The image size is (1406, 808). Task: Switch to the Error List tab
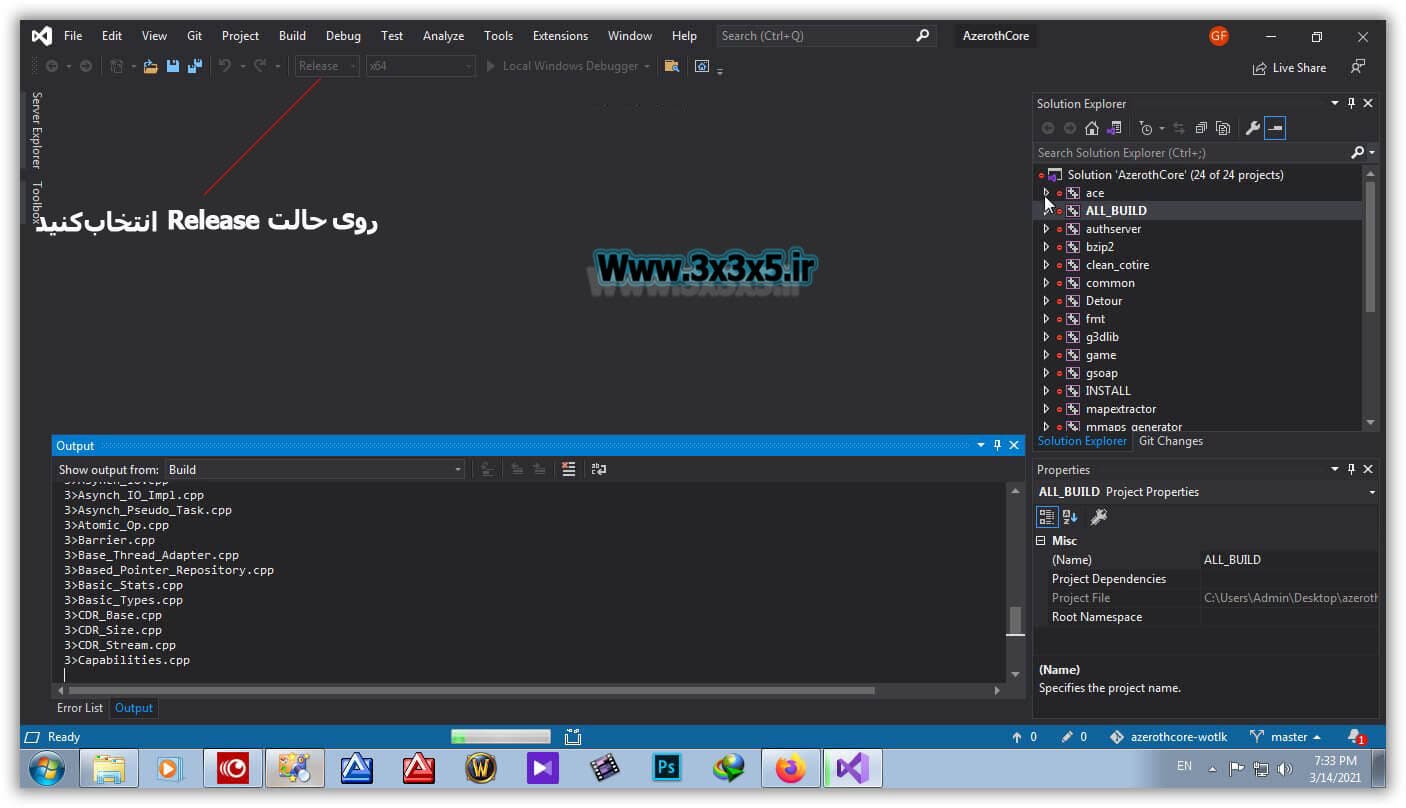point(80,708)
